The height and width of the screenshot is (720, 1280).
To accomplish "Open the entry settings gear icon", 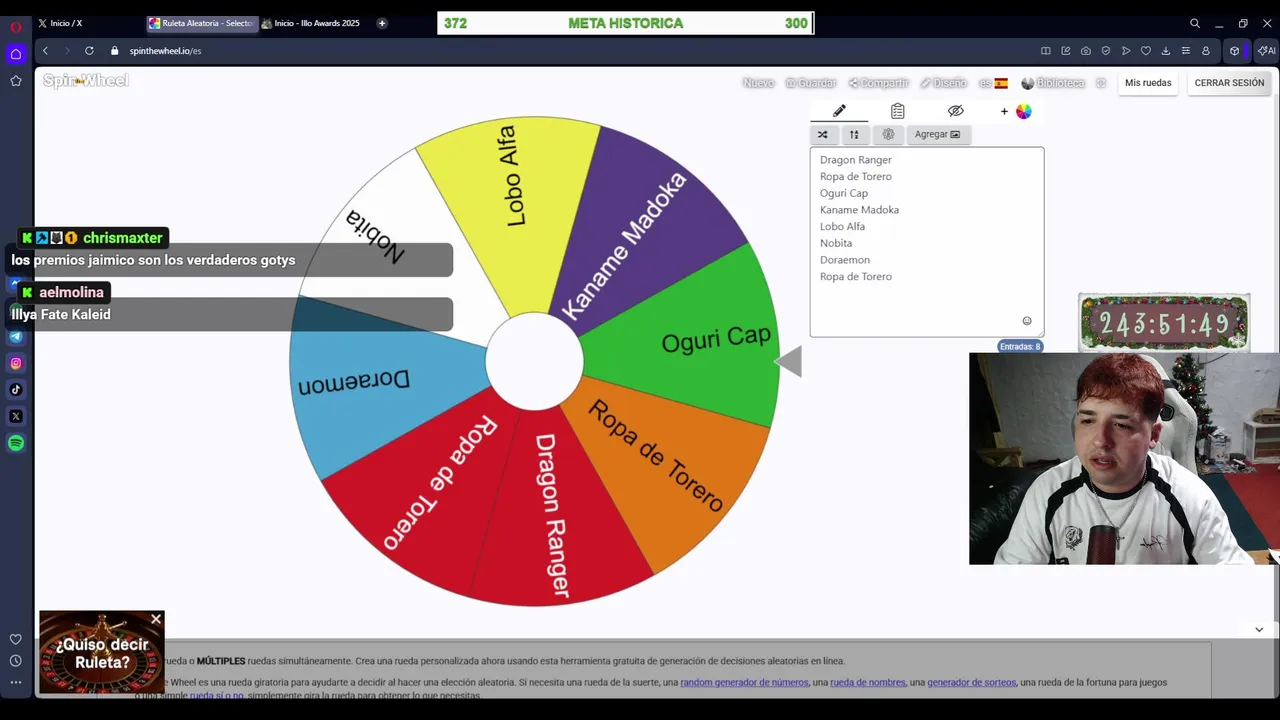I will (x=888, y=134).
